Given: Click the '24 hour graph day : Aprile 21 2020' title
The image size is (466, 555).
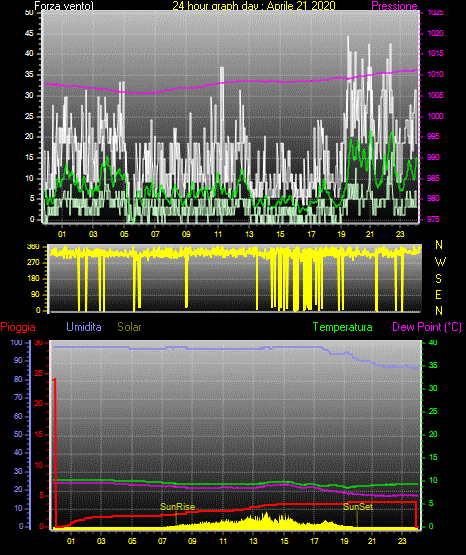Looking at the screenshot, I should pyautogui.click(x=254, y=6).
